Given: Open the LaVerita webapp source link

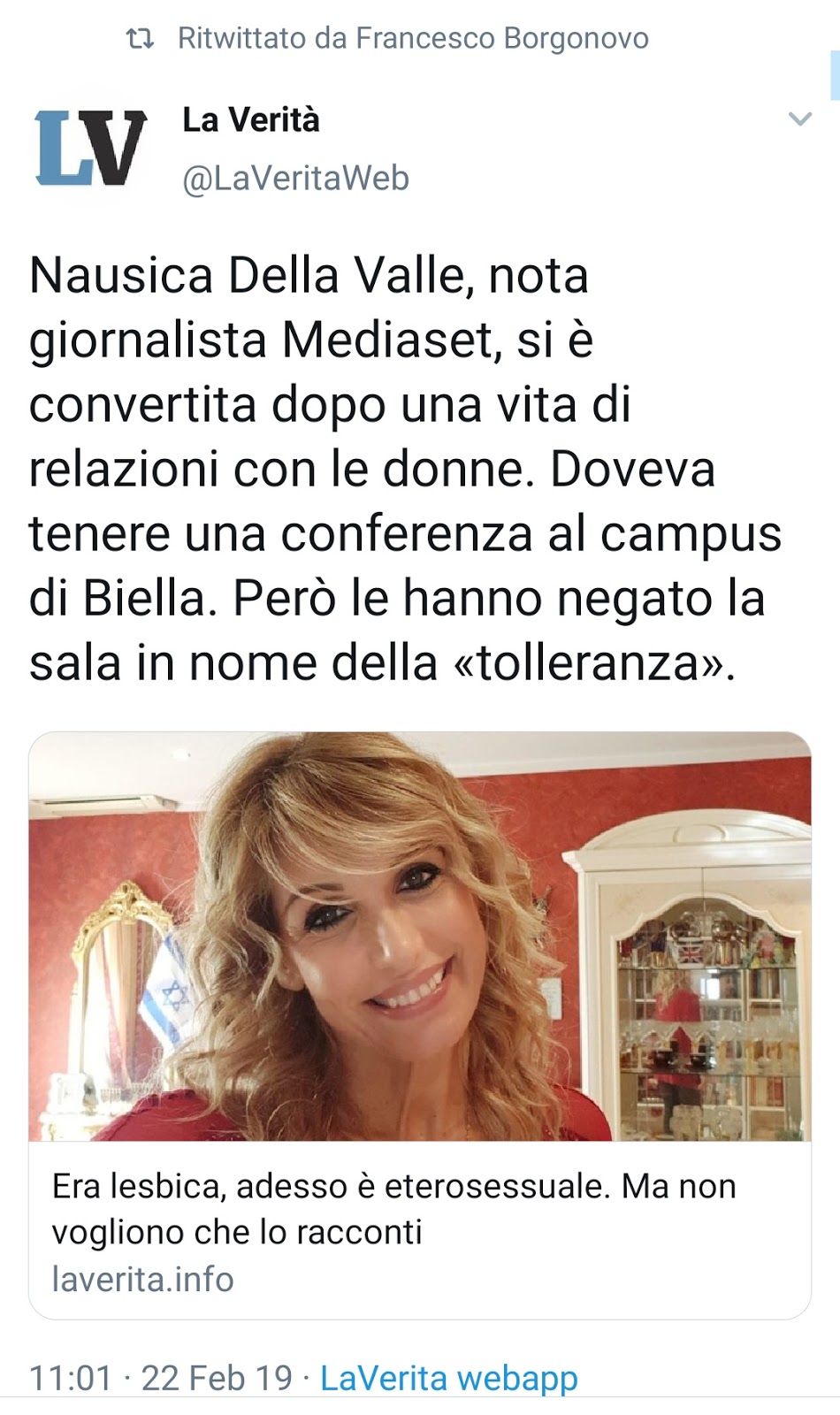Looking at the screenshot, I should (x=448, y=1378).
